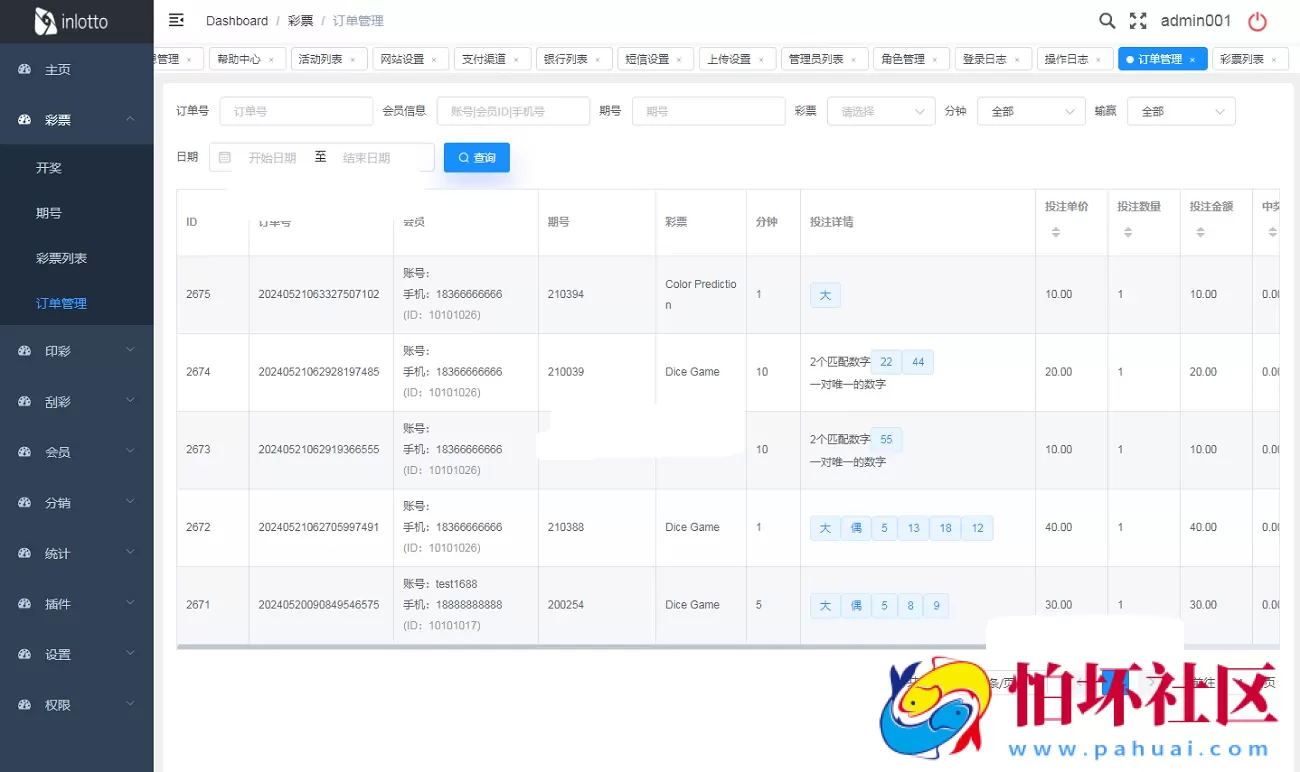Viewport: 1300px width, 772px height.
Task: Click the blue 查询 search button
Action: click(x=477, y=157)
